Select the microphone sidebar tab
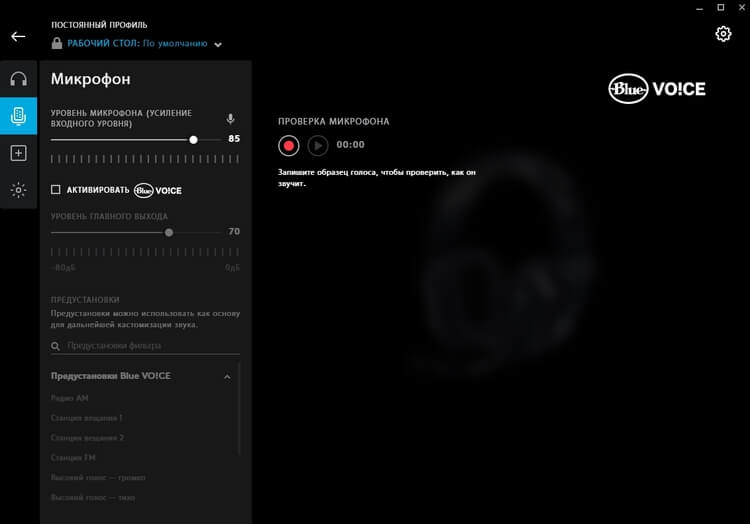The image size is (750, 524). [19, 116]
